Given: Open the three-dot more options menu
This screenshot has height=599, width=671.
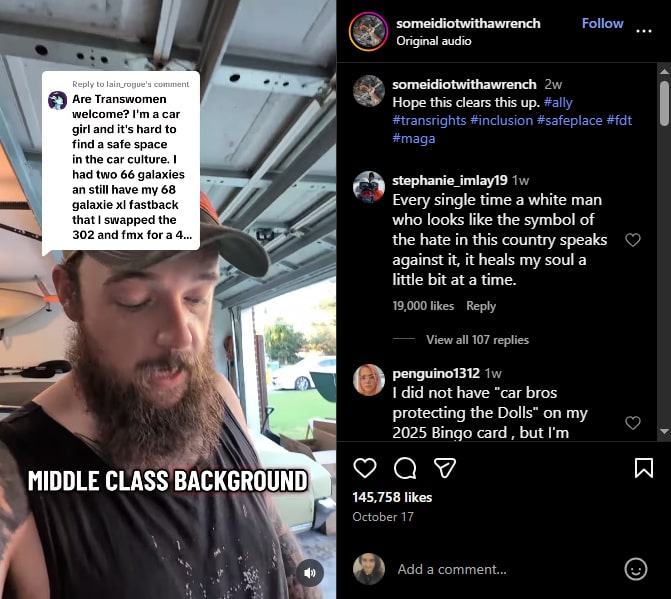Looking at the screenshot, I should [x=644, y=31].
